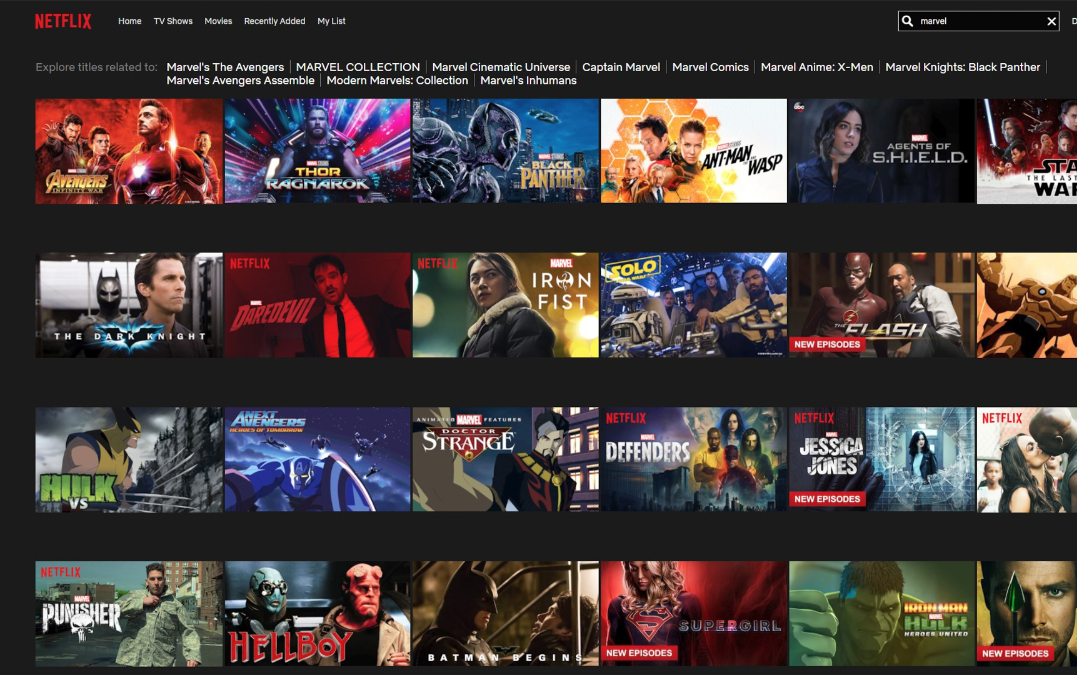Open My List

click(331, 21)
